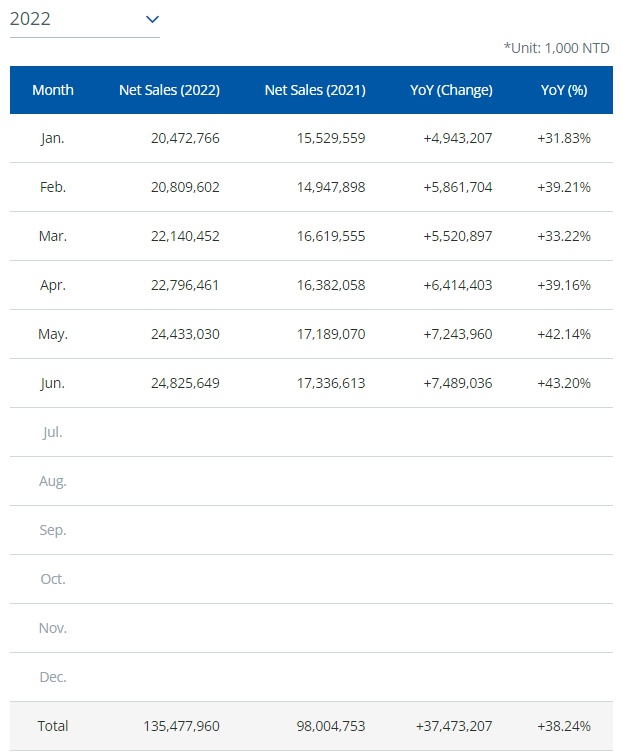Click the Apr. 2021 sales 16,382,058 value
Viewport: 622px width, 756px height.
[331, 285]
